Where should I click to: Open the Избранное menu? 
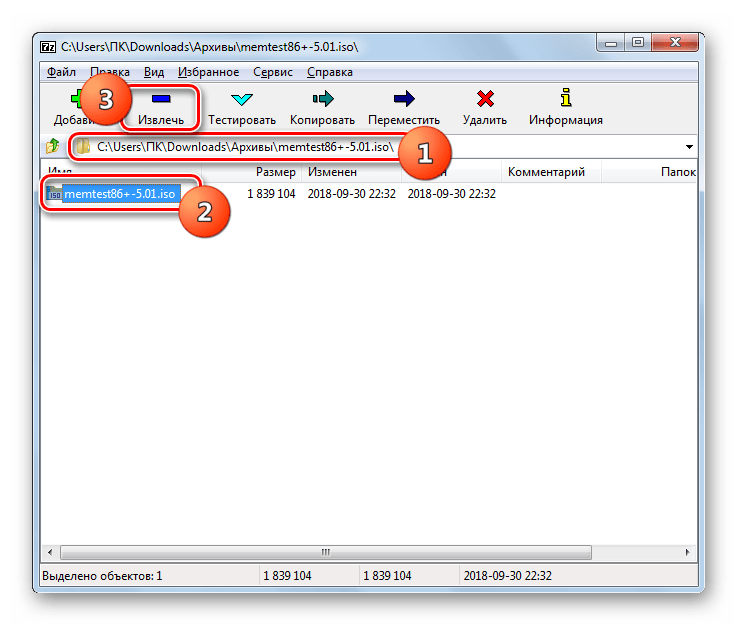209,72
